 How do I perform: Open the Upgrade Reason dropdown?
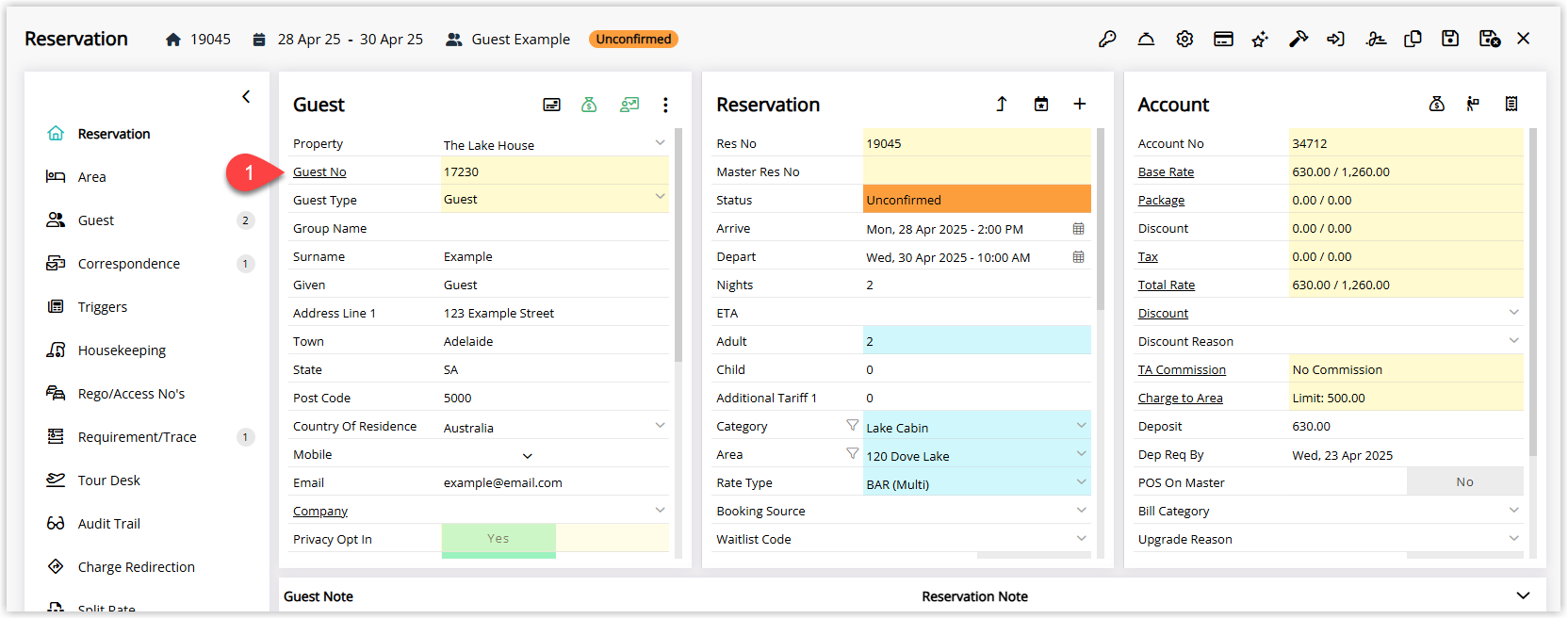[1513, 538]
